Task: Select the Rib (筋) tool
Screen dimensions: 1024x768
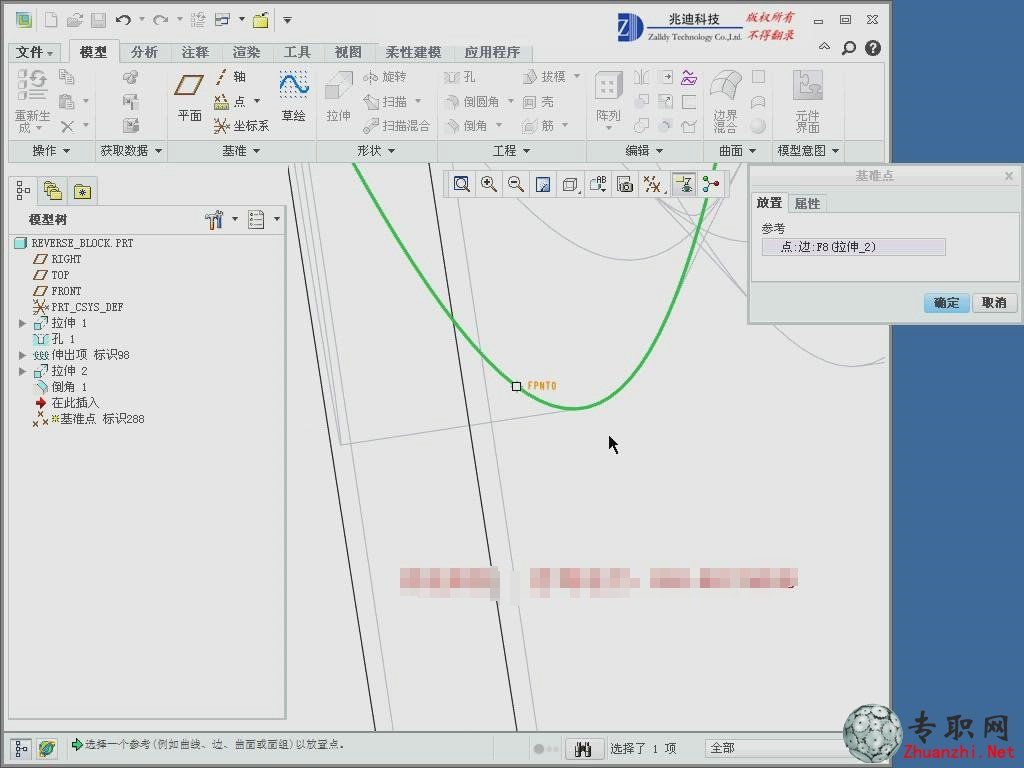Action: point(539,125)
